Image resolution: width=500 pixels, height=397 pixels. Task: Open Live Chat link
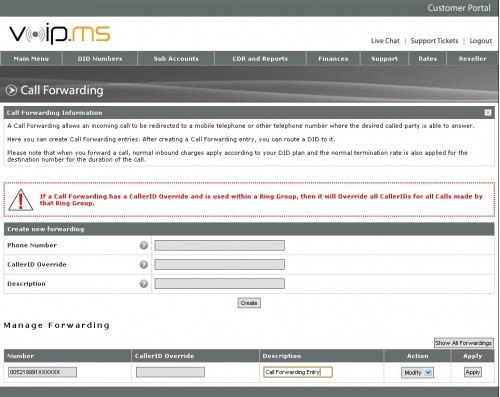point(385,41)
